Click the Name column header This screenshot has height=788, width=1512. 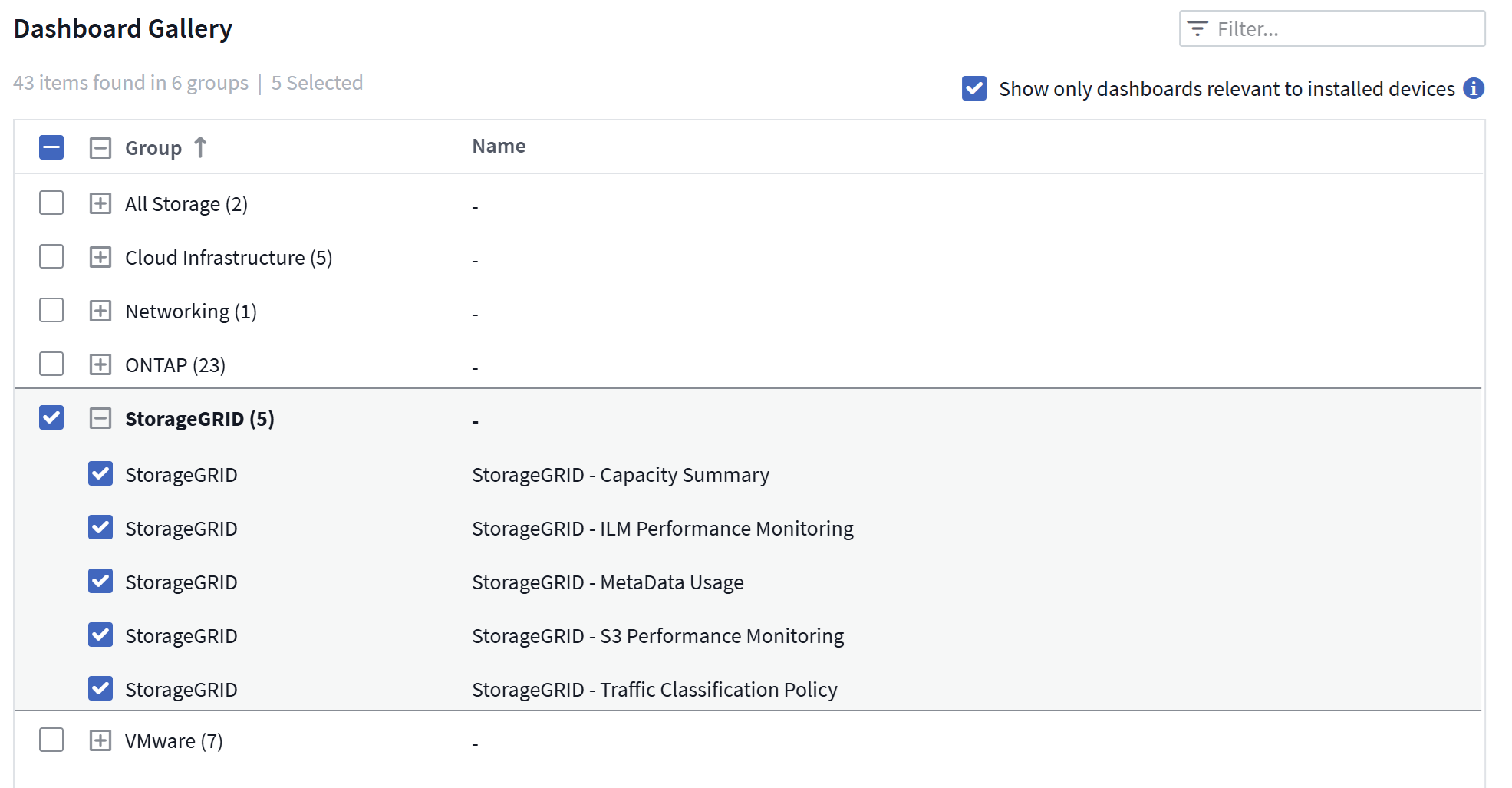pyautogui.click(x=499, y=147)
